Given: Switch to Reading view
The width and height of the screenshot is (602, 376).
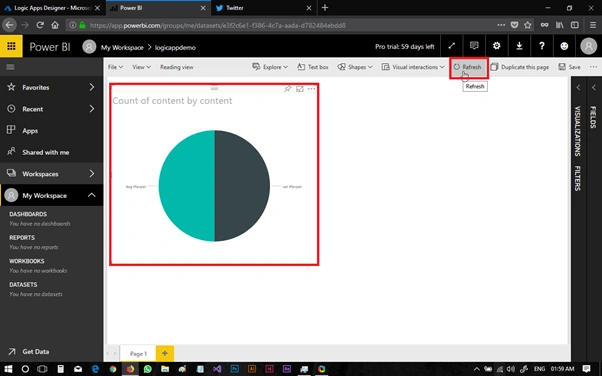Looking at the screenshot, I should (x=177, y=67).
